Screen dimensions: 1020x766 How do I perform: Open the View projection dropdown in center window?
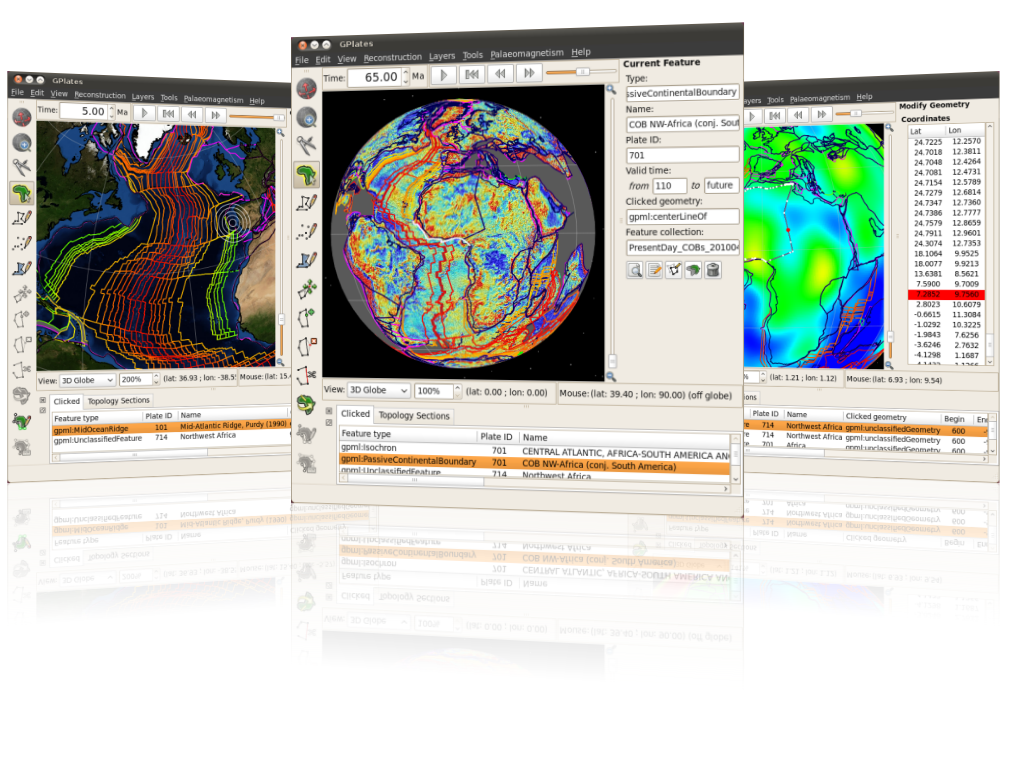pyautogui.click(x=379, y=390)
